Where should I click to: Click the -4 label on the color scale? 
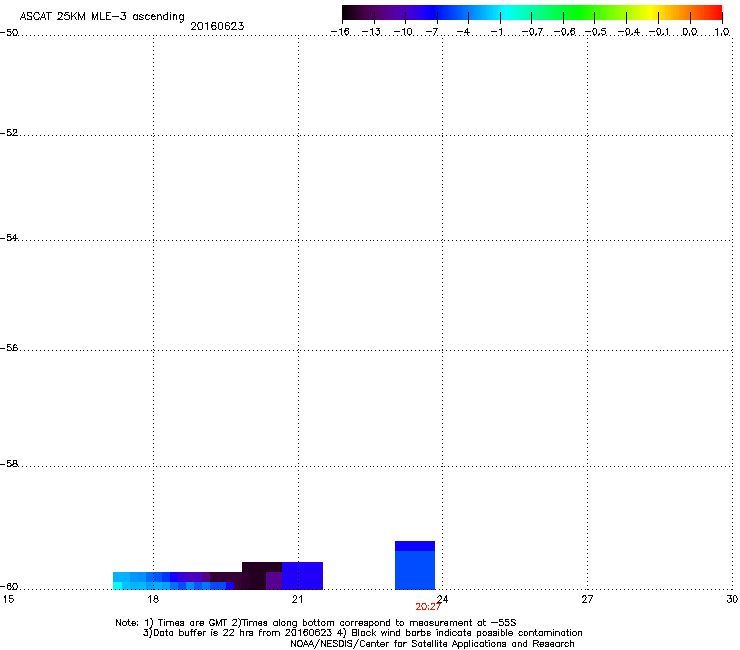pos(463,32)
